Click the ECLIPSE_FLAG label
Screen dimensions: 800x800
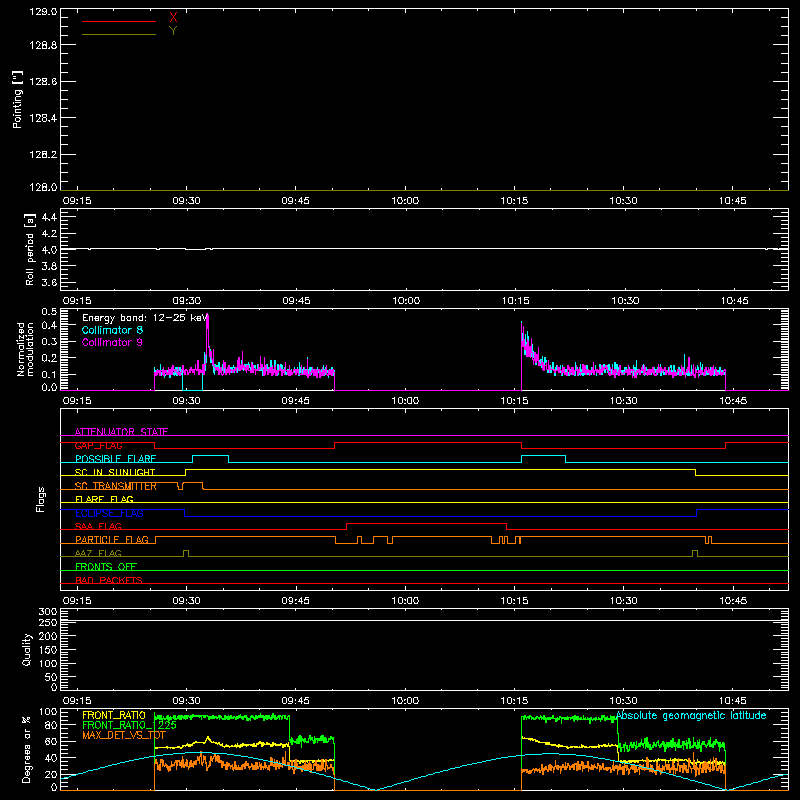coord(109,513)
